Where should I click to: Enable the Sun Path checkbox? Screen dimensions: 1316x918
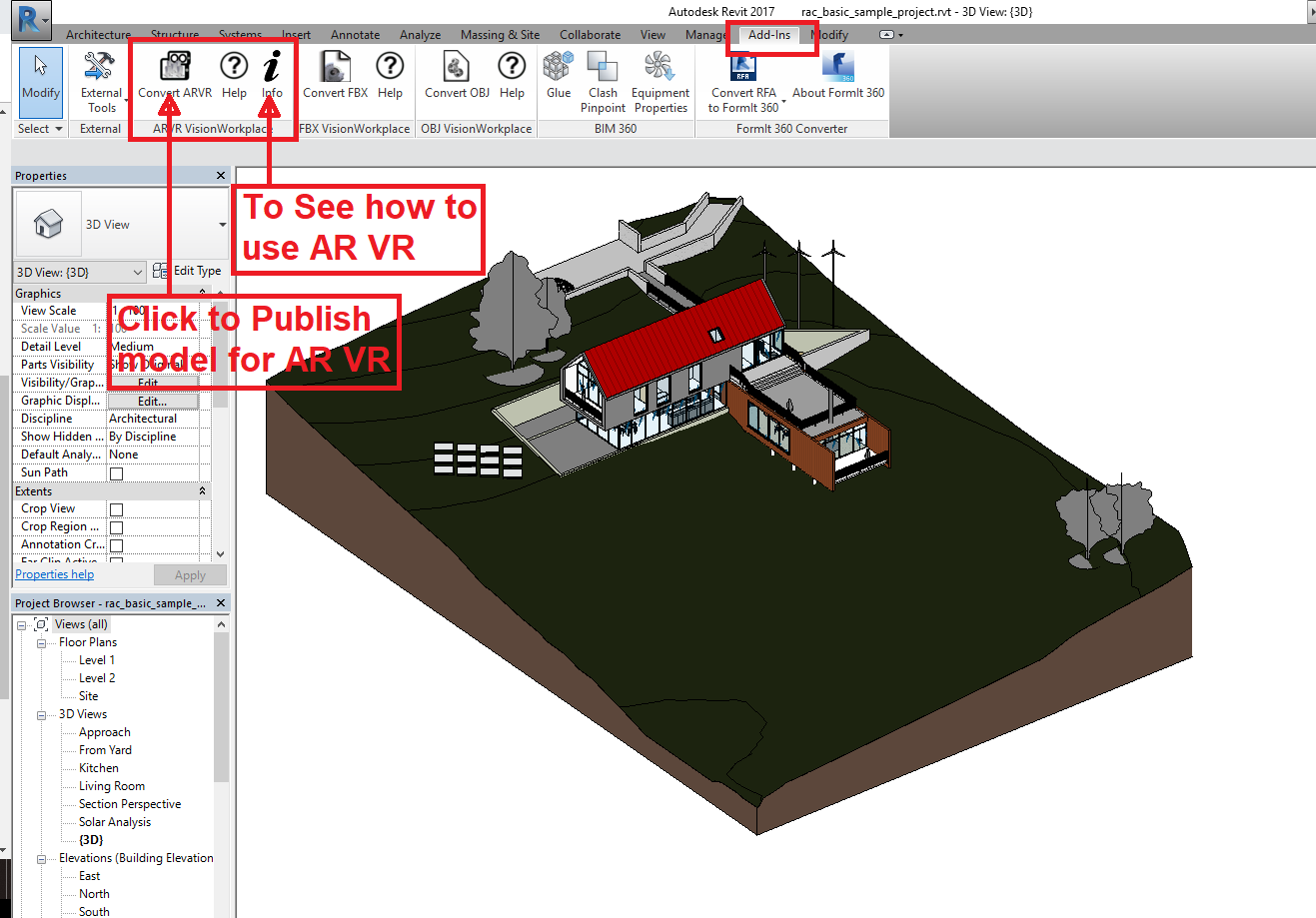[x=114, y=471]
